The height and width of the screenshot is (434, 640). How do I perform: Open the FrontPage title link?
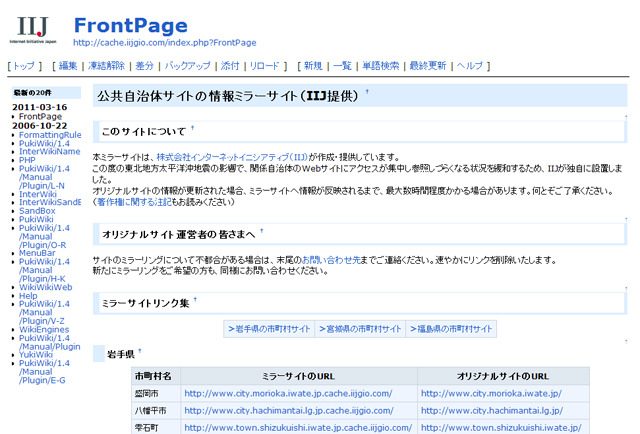click(x=131, y=25)
